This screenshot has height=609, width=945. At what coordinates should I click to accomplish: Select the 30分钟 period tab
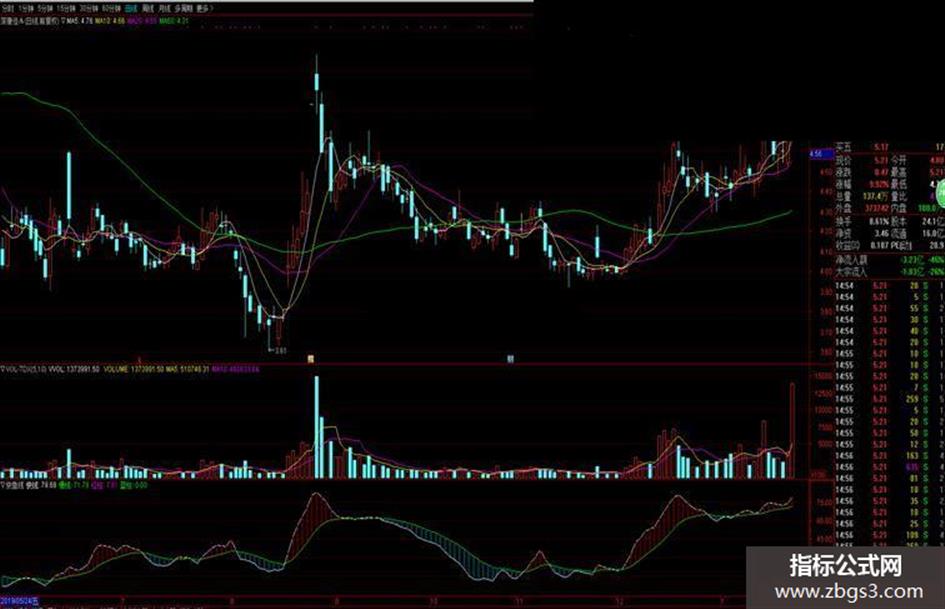tap(89, 8)
